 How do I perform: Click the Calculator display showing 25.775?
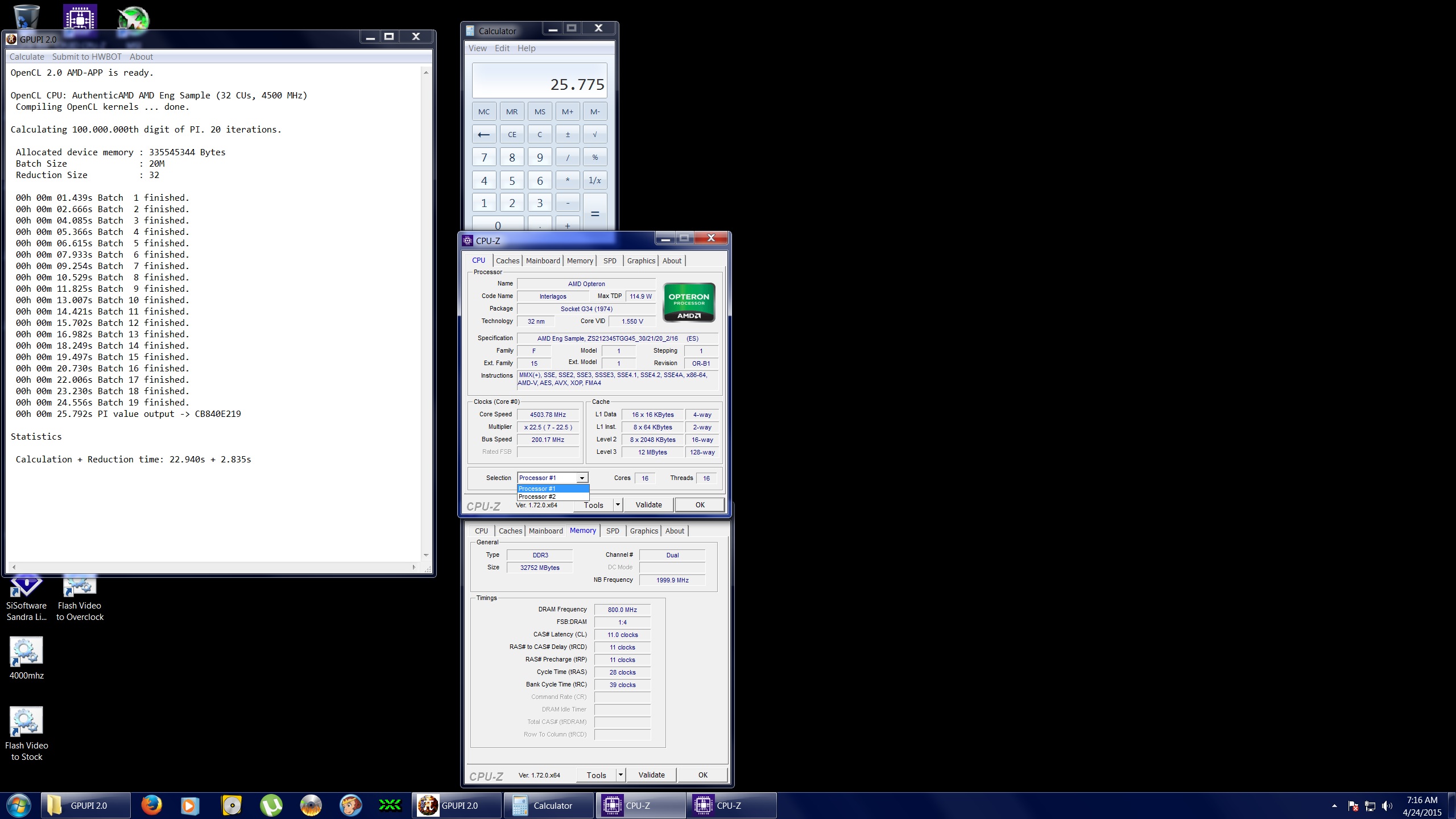click(x=539, y=81)
